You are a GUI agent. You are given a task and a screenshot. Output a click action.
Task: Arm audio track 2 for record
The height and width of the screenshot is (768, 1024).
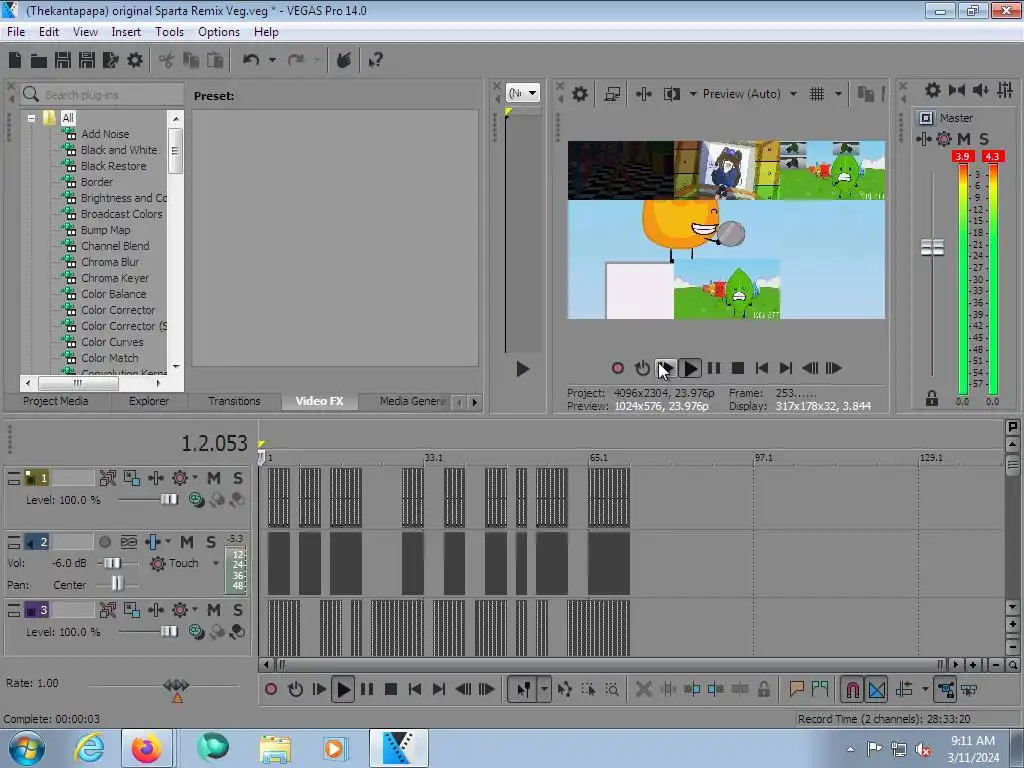104,542
